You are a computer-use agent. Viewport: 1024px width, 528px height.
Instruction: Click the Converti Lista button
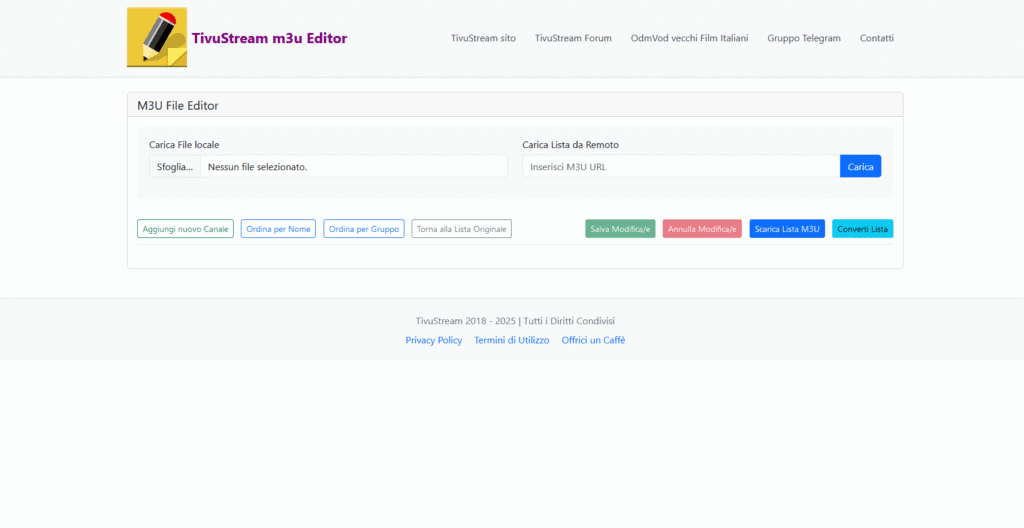click(862, 229)
